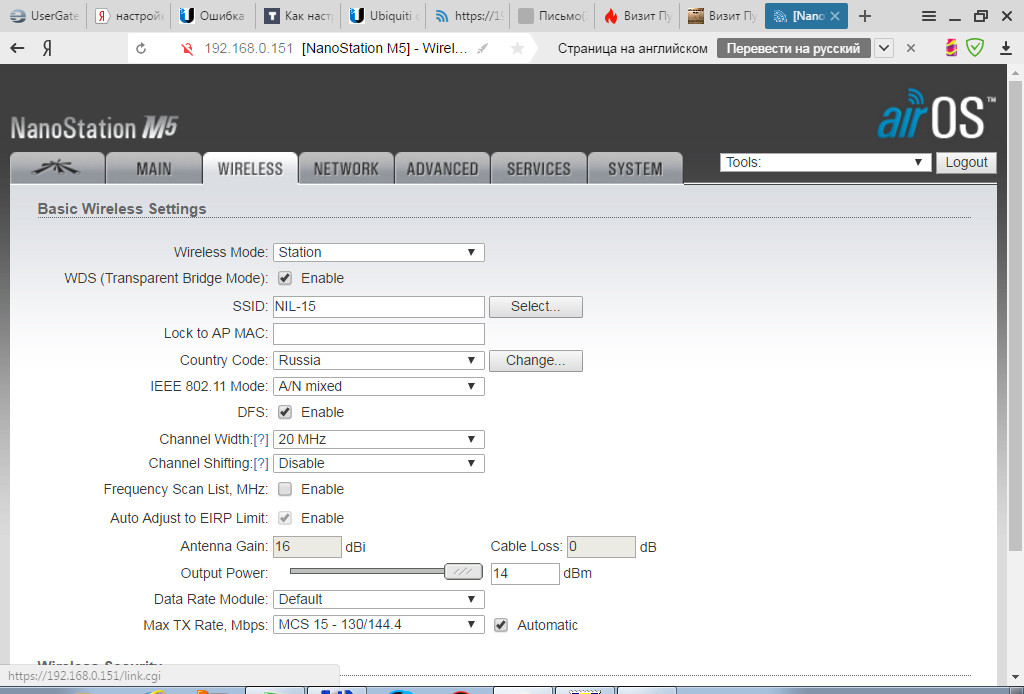The image size is (1024, 694).
Task: Go back with the browser back arrow
Action: [18, 48]
